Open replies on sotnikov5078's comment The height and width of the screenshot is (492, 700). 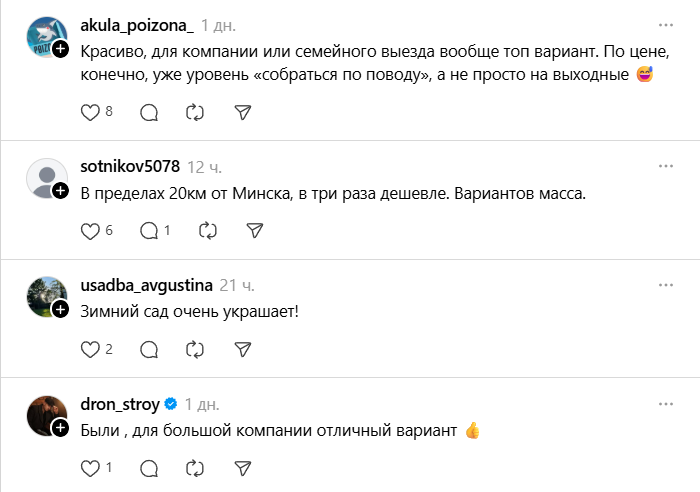(149, 230)
